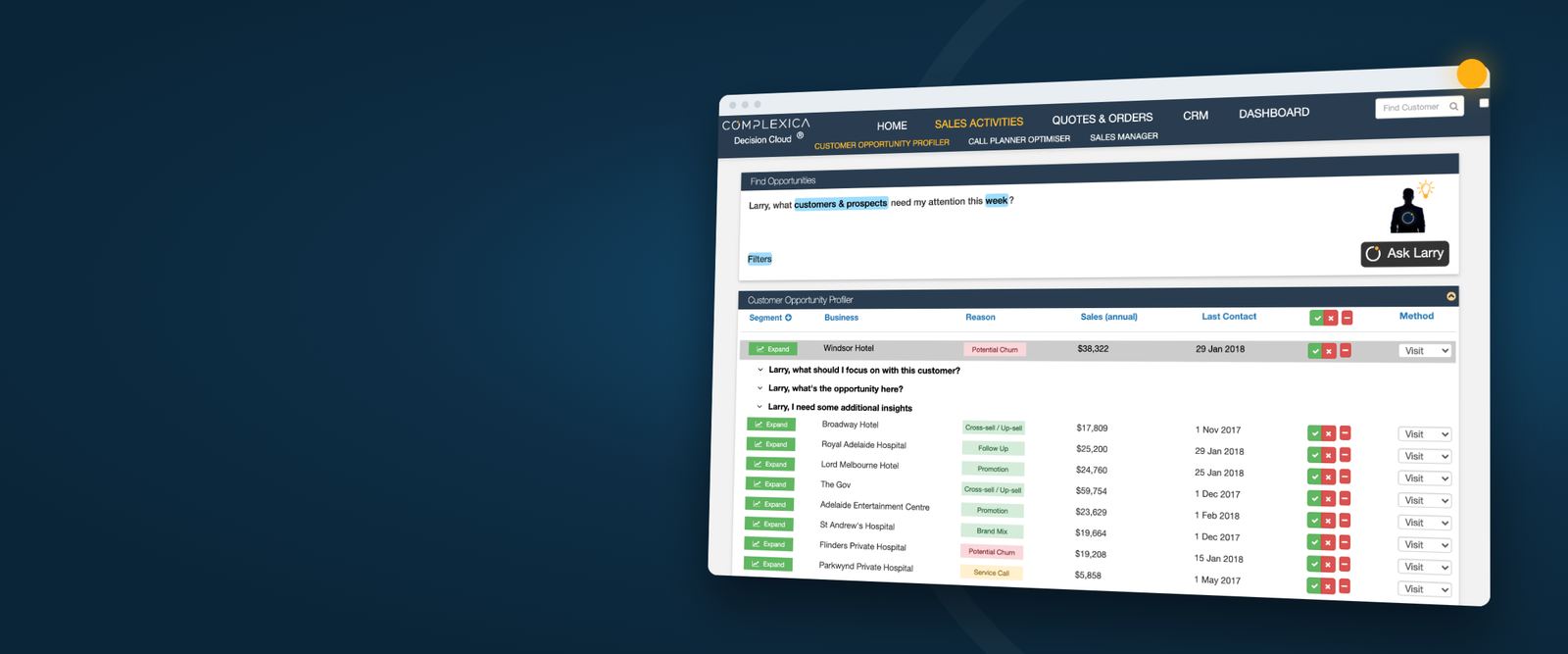Open the Method dropdown for Windsor Hotel

(x=1425, y=351)
